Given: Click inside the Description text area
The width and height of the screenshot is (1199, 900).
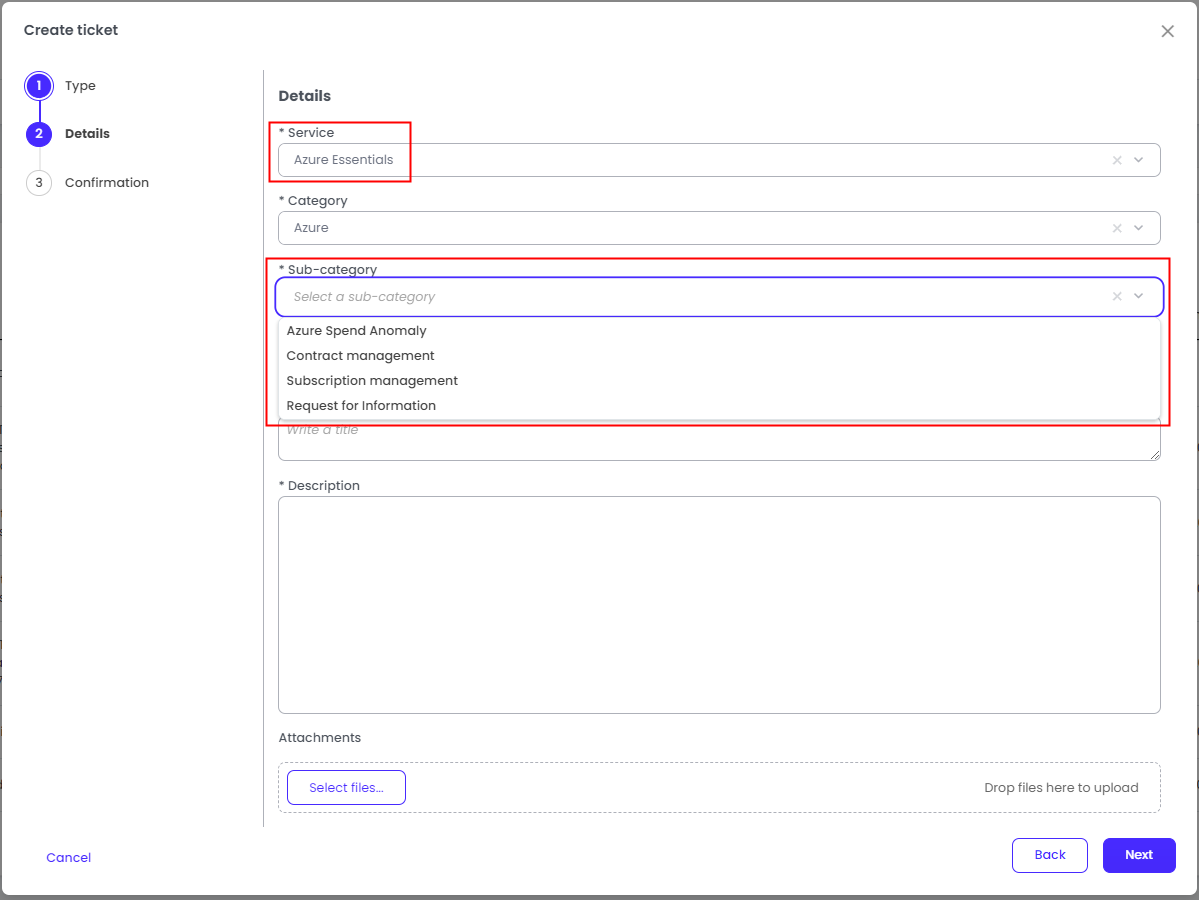Looking at the screenshot, I should tap(718, 604).
